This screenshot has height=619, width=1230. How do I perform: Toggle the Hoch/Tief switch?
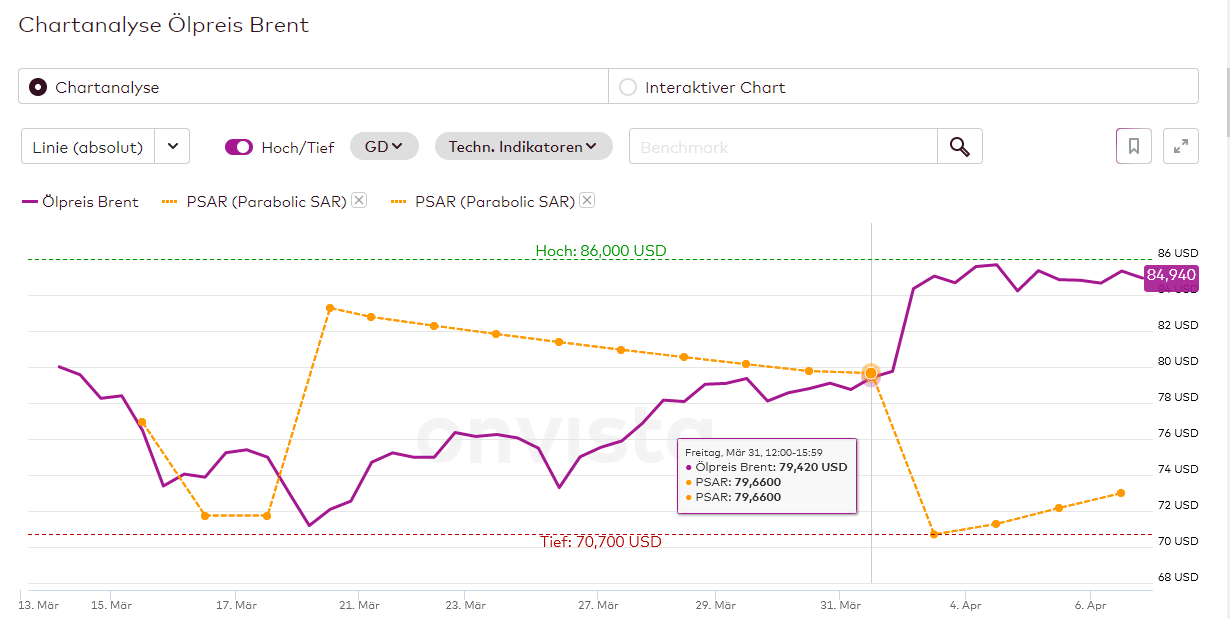tap(239, 147)
